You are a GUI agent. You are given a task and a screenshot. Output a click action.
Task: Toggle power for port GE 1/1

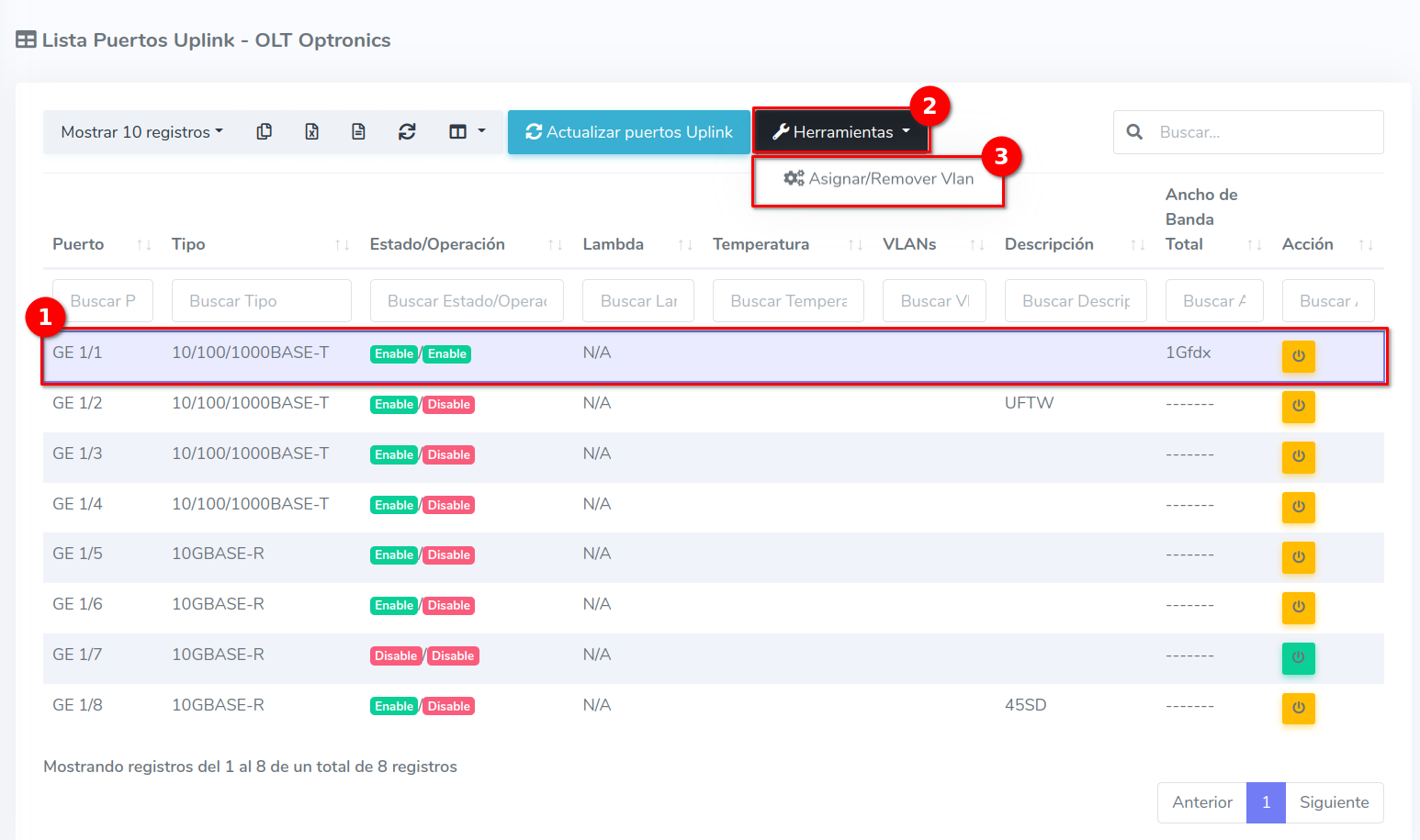click(1298, 356)
